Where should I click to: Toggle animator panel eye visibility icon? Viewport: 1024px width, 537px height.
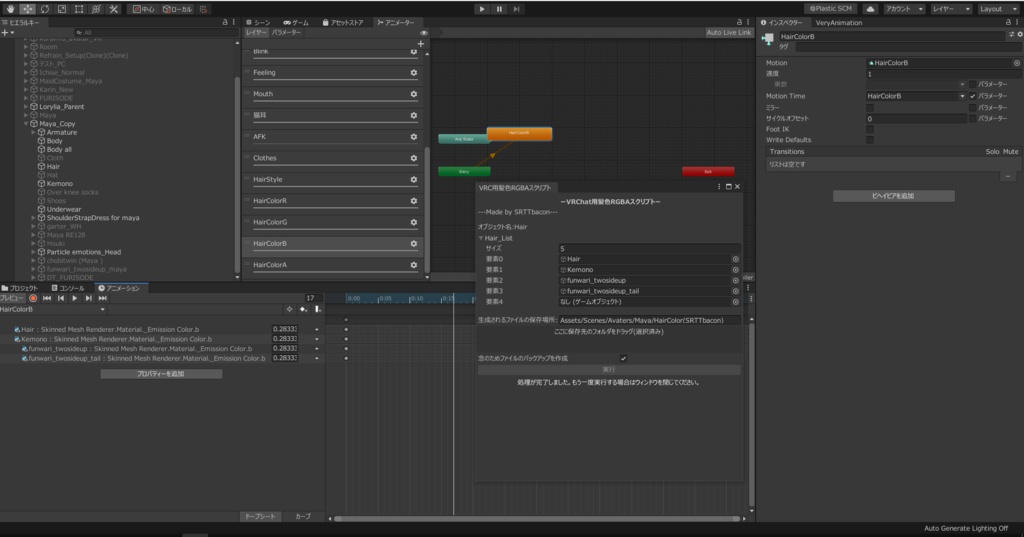(424, 33)
